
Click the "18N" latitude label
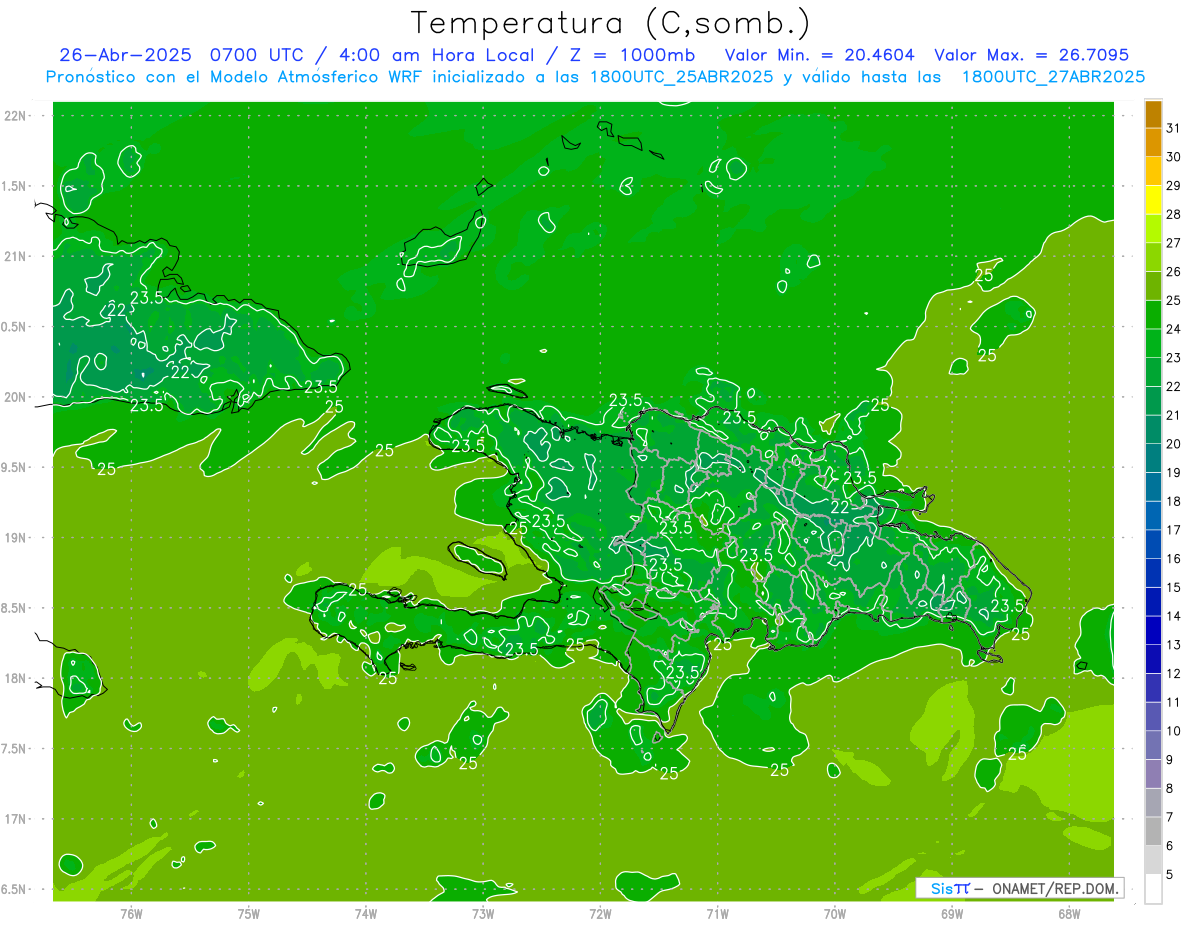pyautogui.click(x=17, y=678)
